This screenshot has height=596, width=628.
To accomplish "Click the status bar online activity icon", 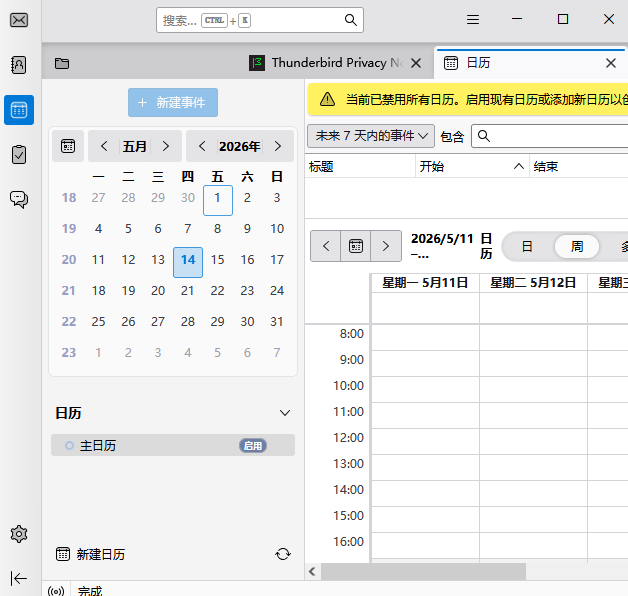I will click(56, 591).
